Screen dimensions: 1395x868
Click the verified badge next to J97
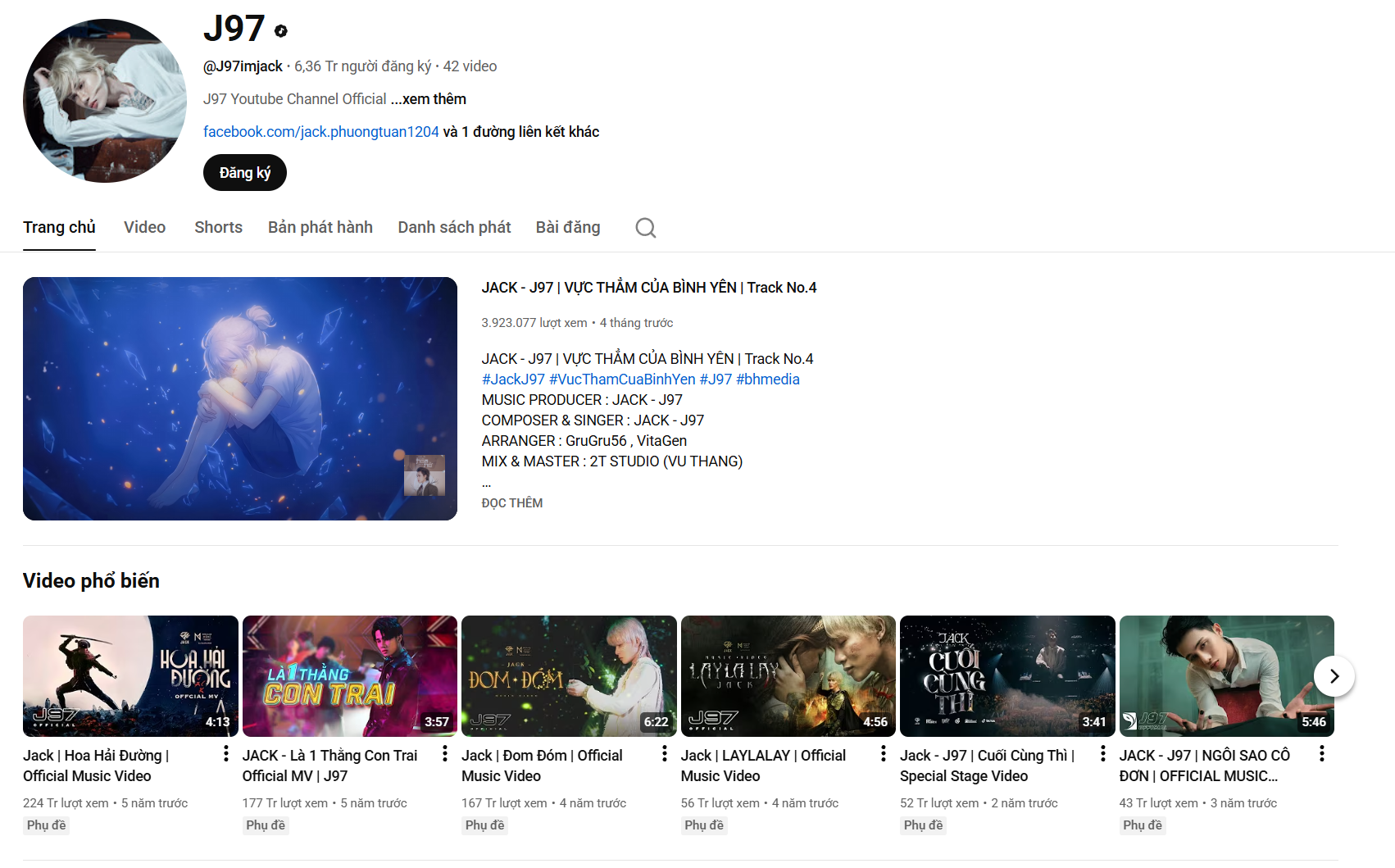[x=279, y=32]
